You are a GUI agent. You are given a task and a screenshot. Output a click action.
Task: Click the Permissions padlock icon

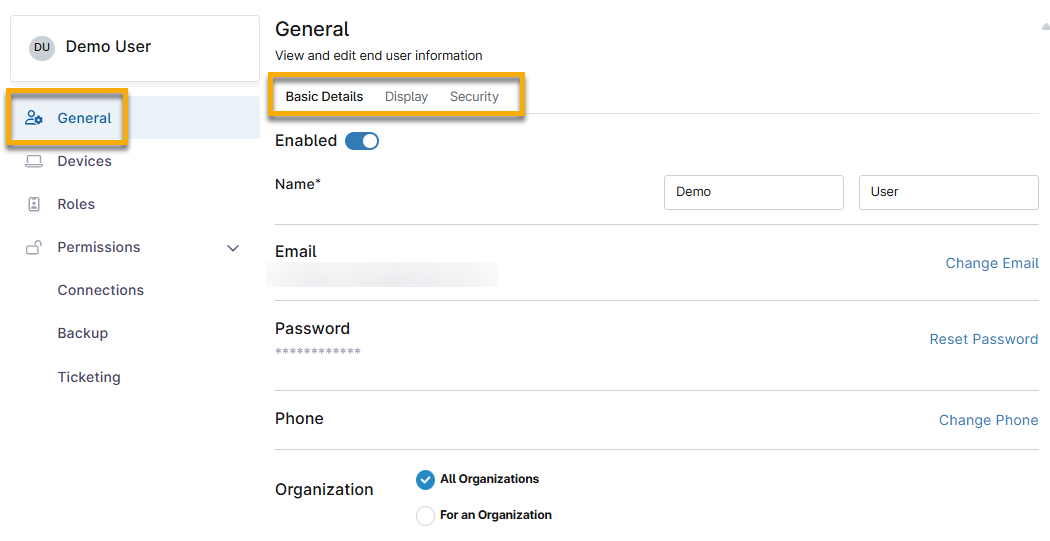pos(34,247)
